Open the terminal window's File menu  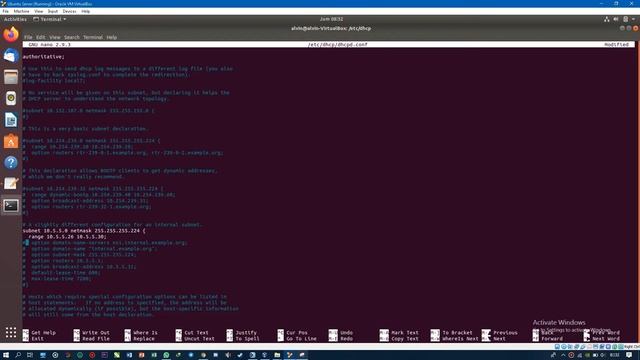(x=28, y=37)
